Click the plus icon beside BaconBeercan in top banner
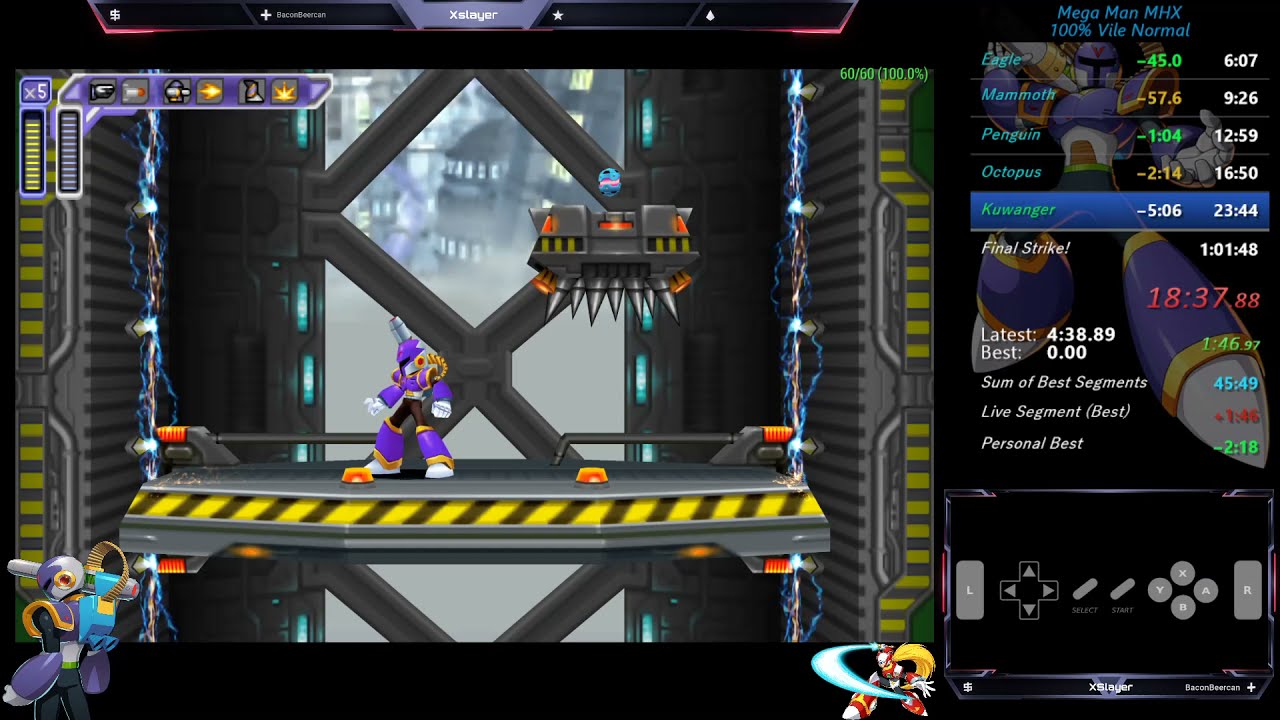The width and height of the screenshot is (1280, 720). coord(265,15)
